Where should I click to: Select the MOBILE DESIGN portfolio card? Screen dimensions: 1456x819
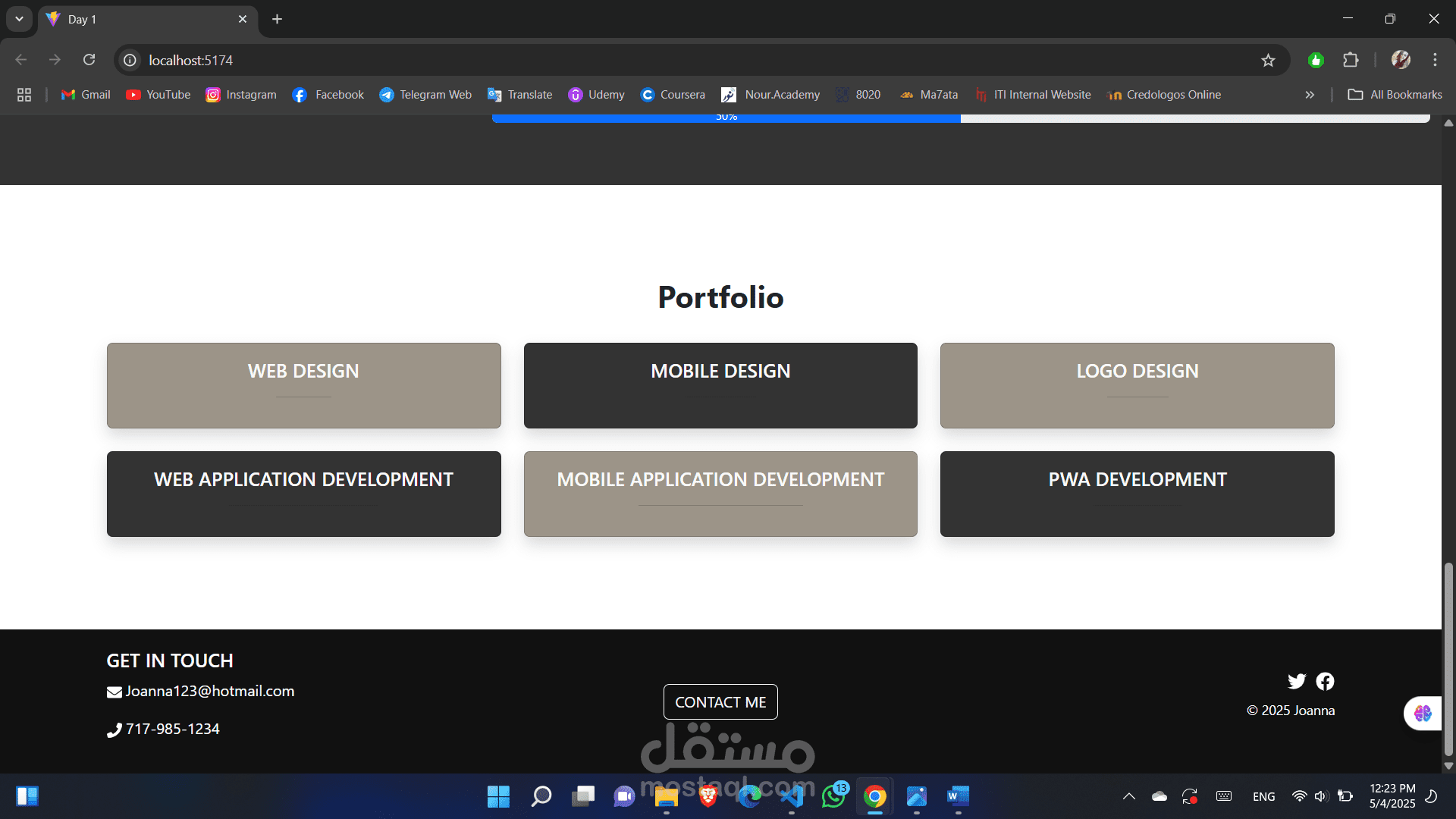coord(720,385)
